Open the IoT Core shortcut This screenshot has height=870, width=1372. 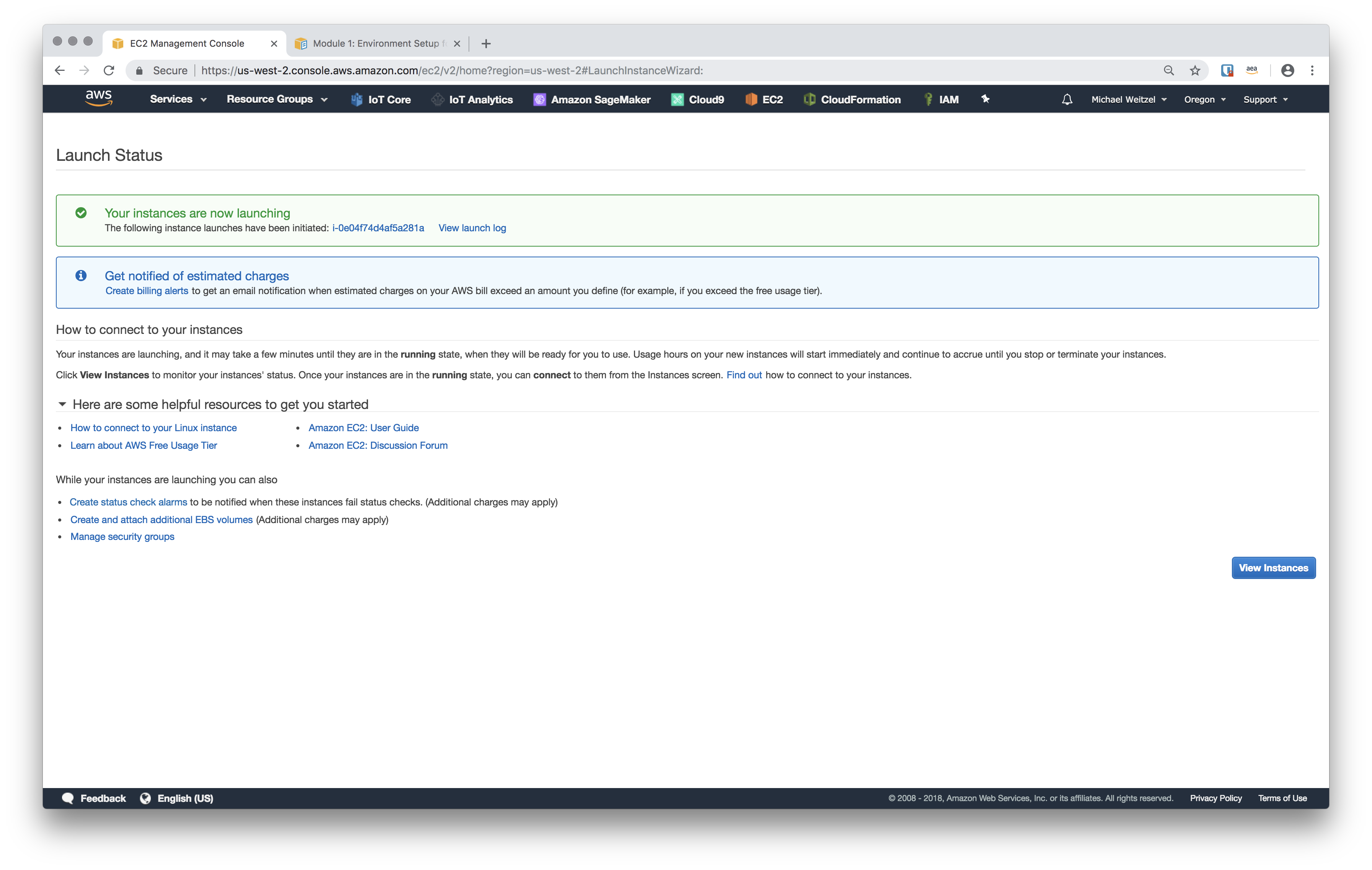pyautogui.click(x=381, y=99)
